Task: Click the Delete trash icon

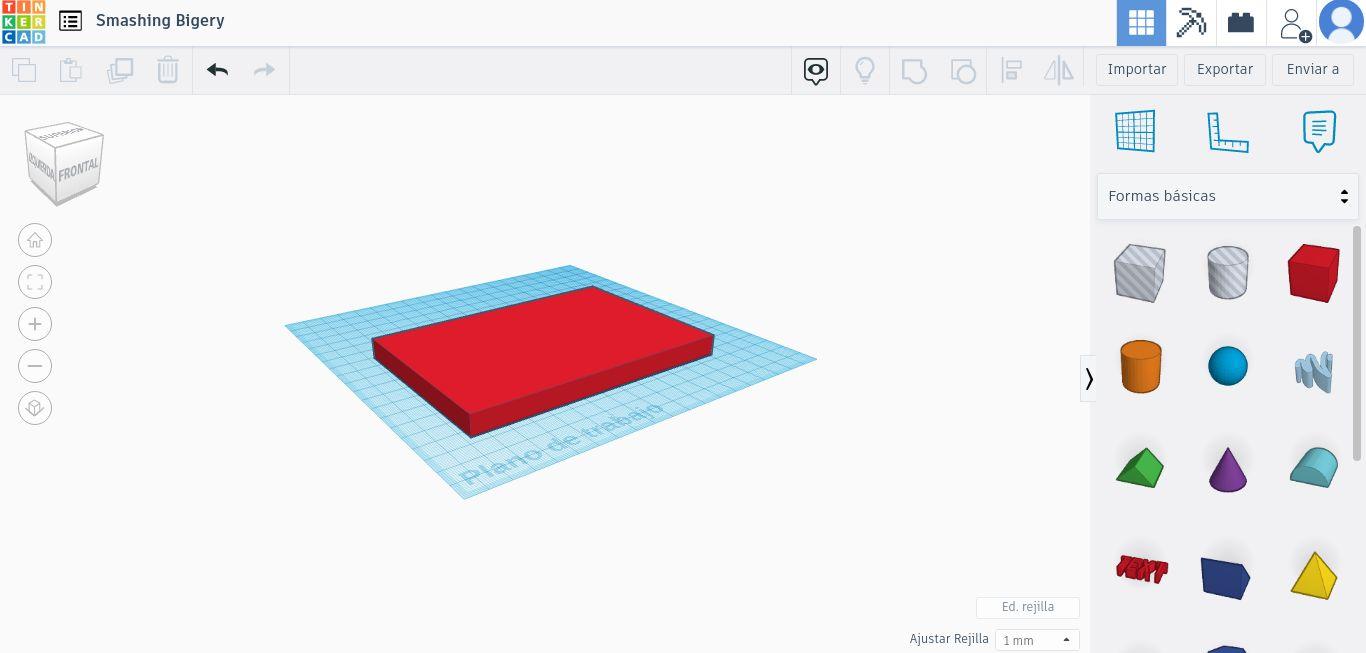Action: click(x=168, y=70)
